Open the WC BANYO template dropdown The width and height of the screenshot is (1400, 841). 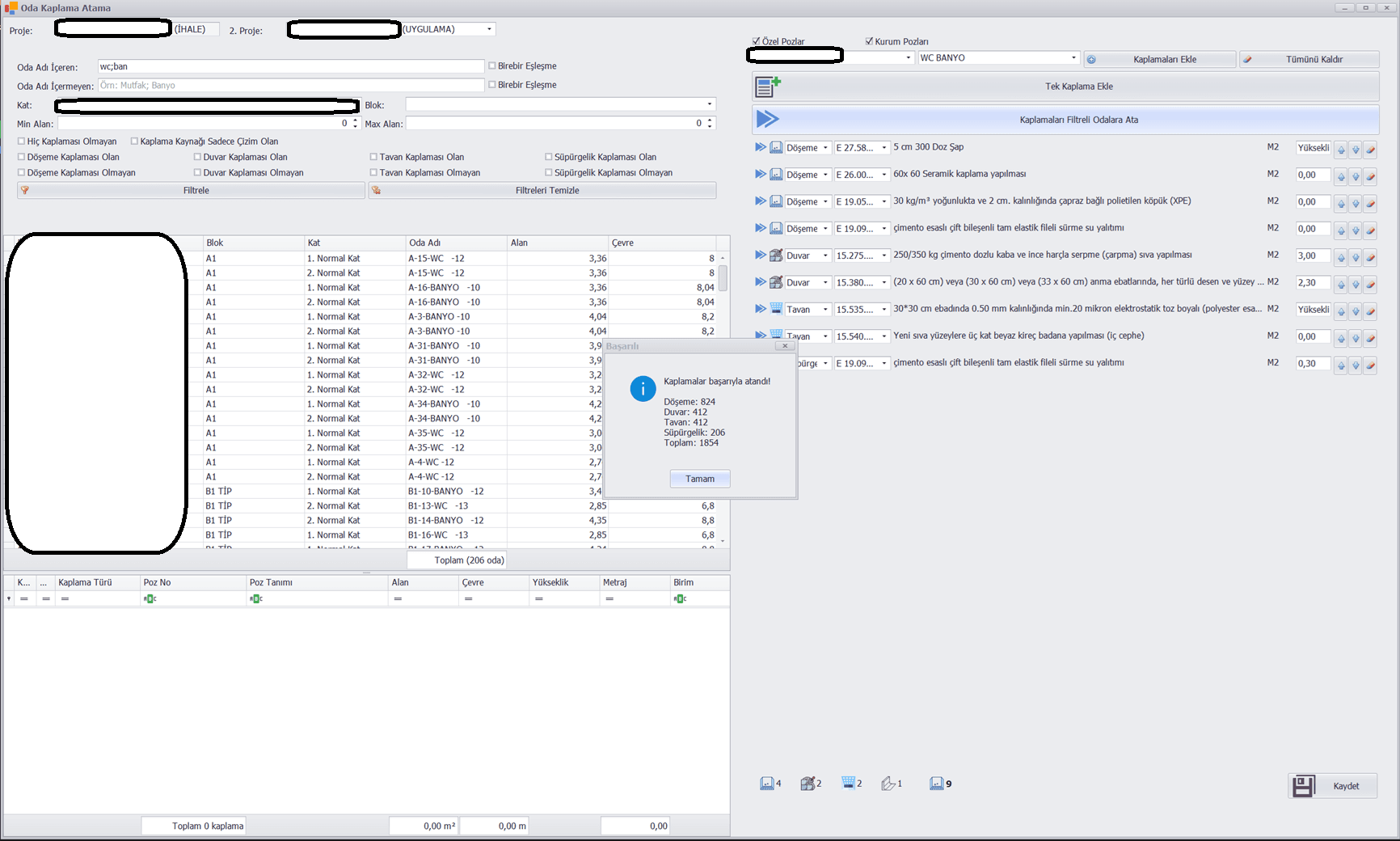(1073, 57)
